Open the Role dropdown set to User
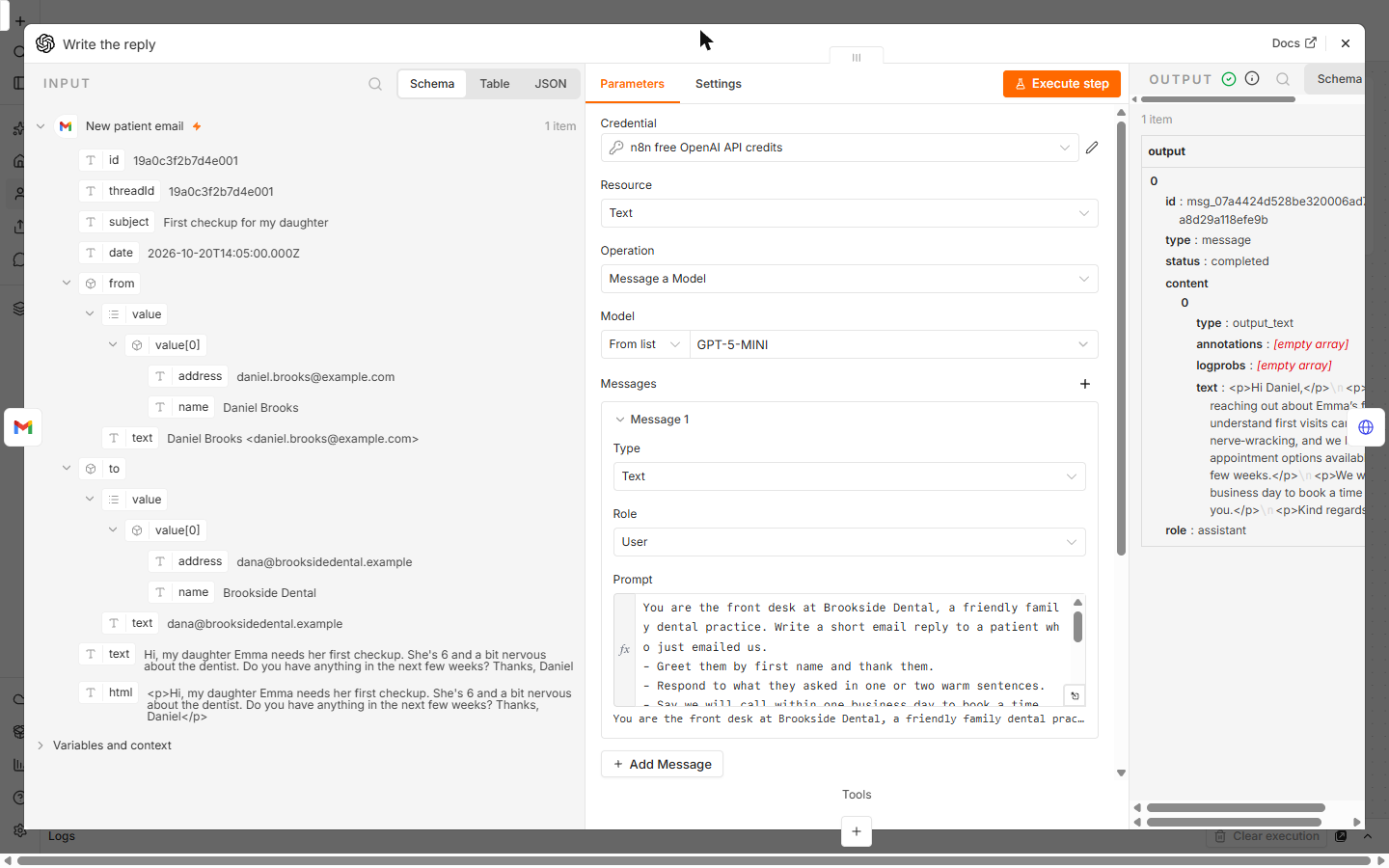The height and width of the screenshot is (868, 1389). [849, 542]
